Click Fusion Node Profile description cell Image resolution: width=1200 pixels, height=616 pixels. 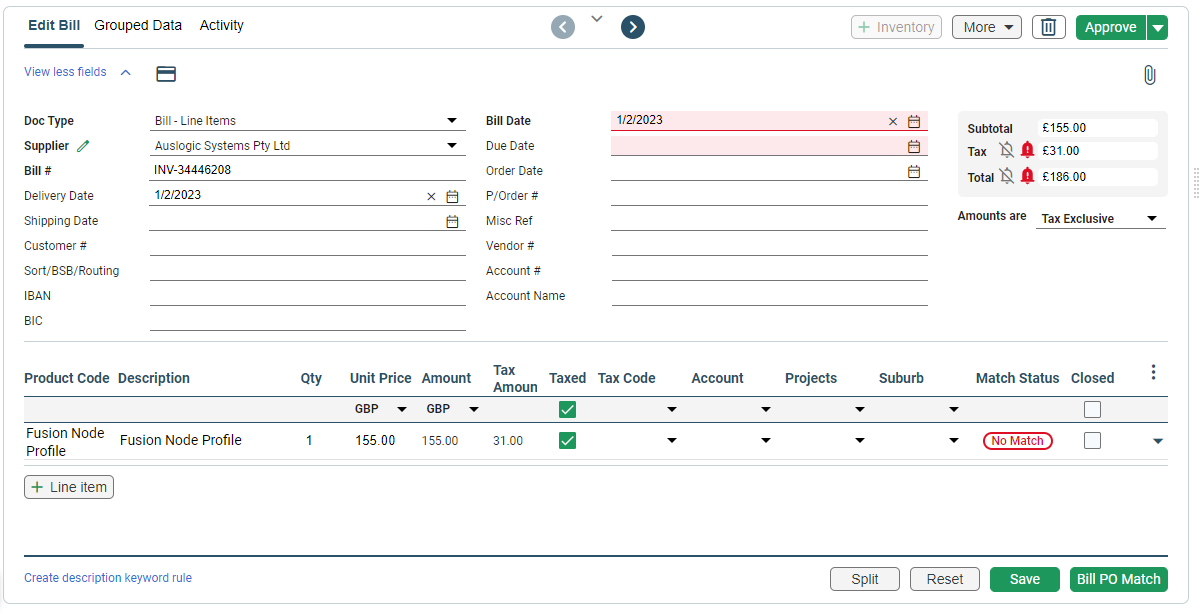(x=181, y=440)
